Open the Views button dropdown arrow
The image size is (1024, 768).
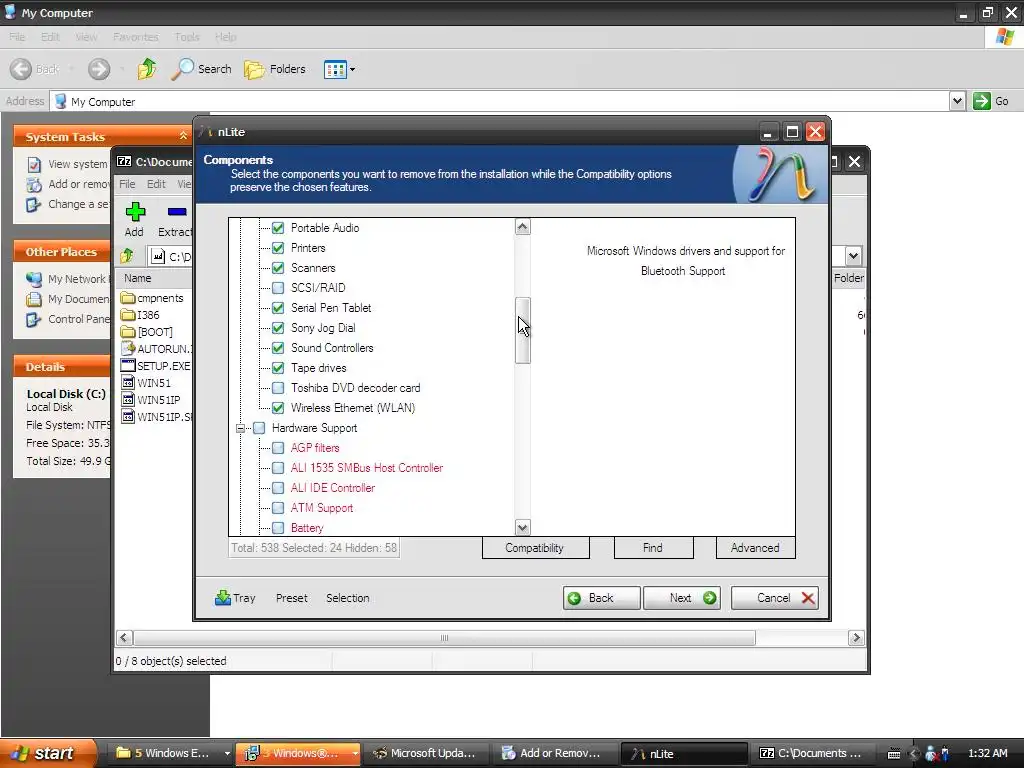tap(353, 69)
